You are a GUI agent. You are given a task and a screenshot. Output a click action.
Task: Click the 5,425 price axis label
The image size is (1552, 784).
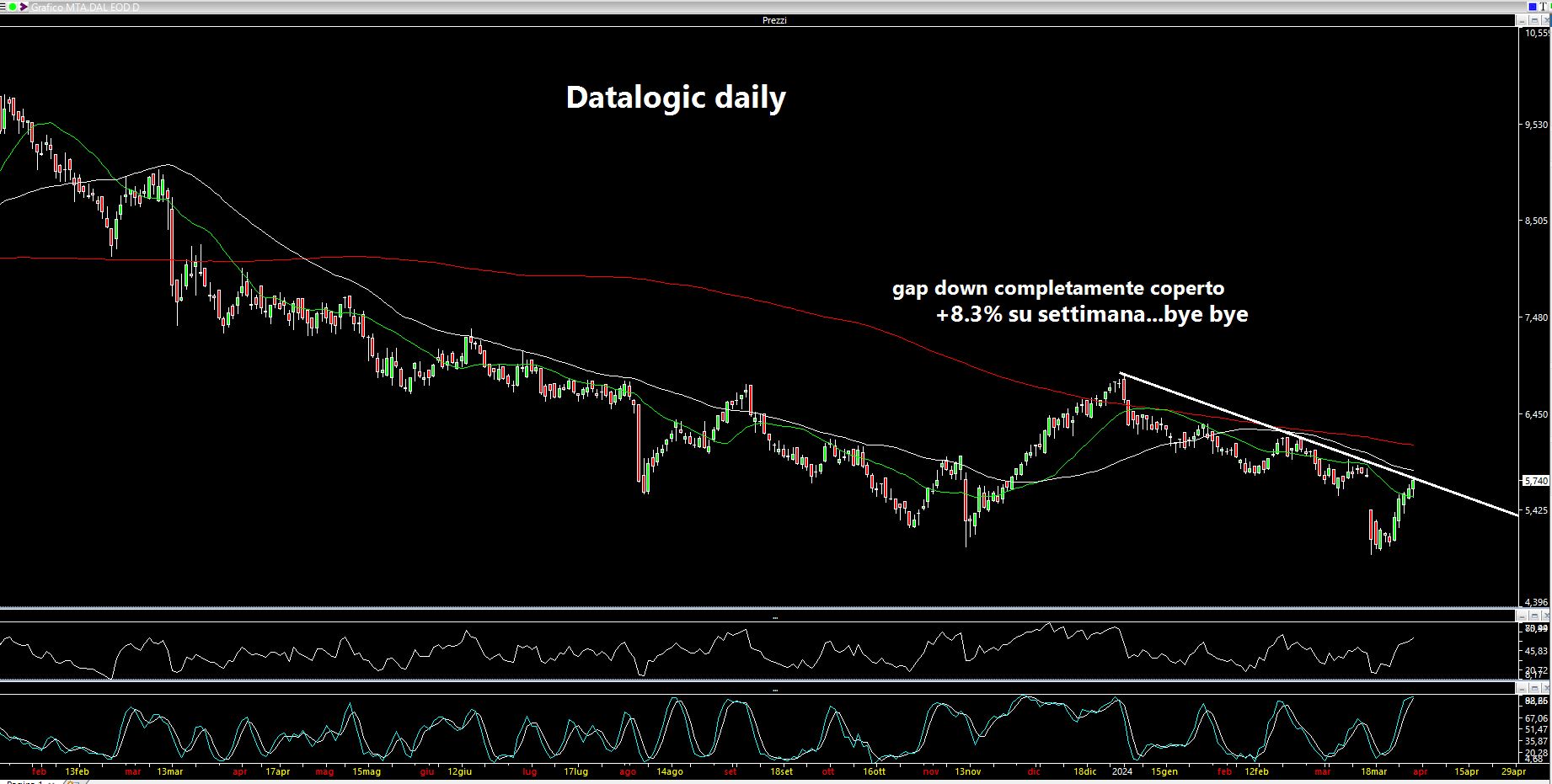click(1536, 510)
